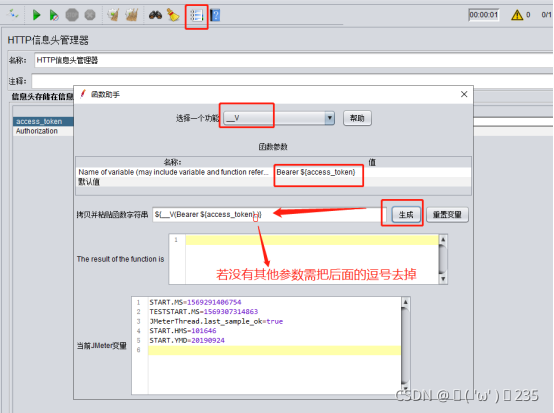
Task: Open the function selection combo box
Action: point(279,118)
